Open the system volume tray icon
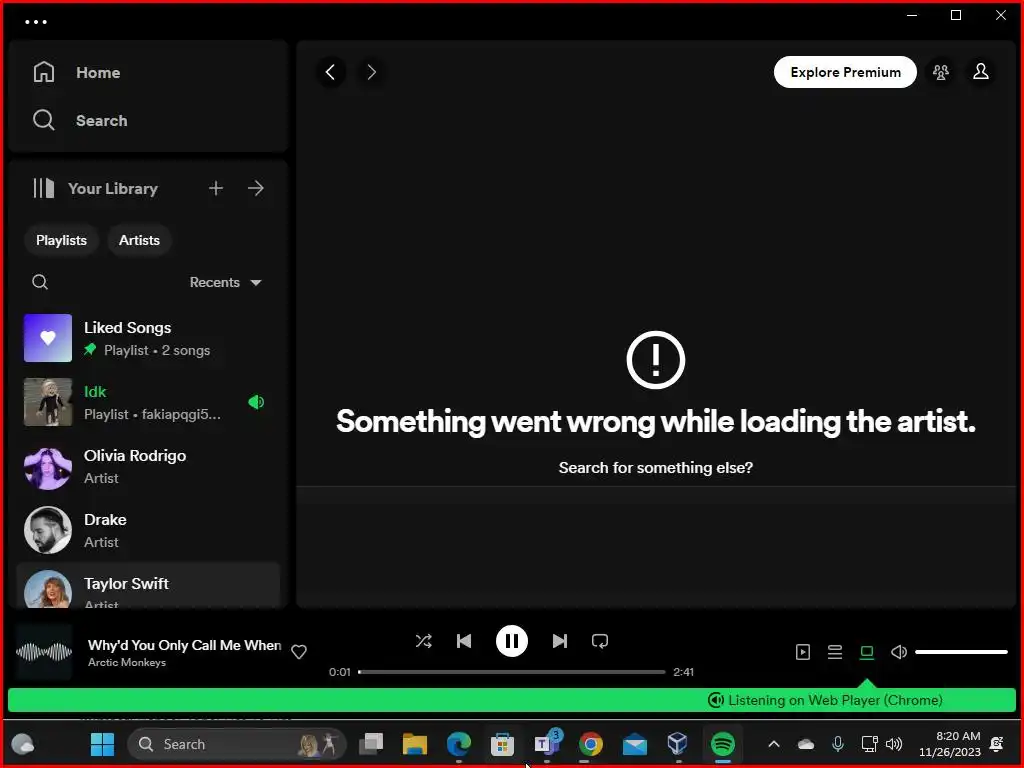The width and height of the screenshot is (1024, 768). (x=894, y=744)
